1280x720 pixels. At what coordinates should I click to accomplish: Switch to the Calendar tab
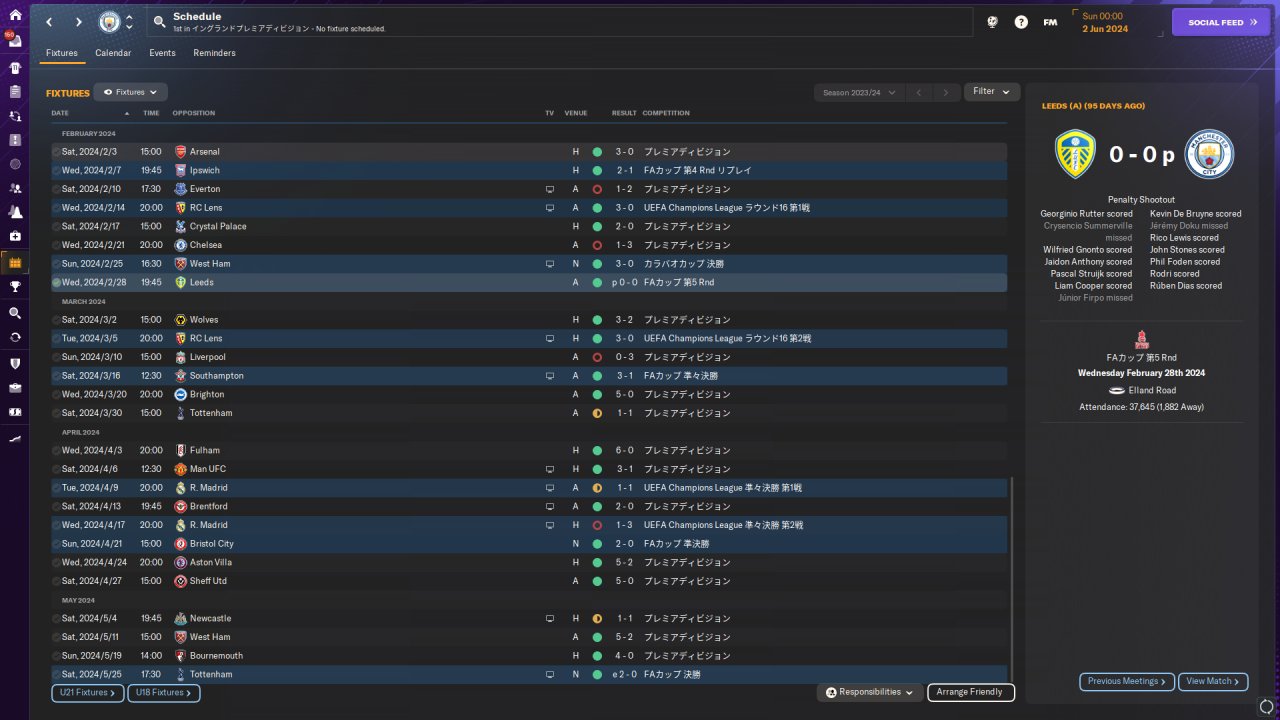pos(113,53)
